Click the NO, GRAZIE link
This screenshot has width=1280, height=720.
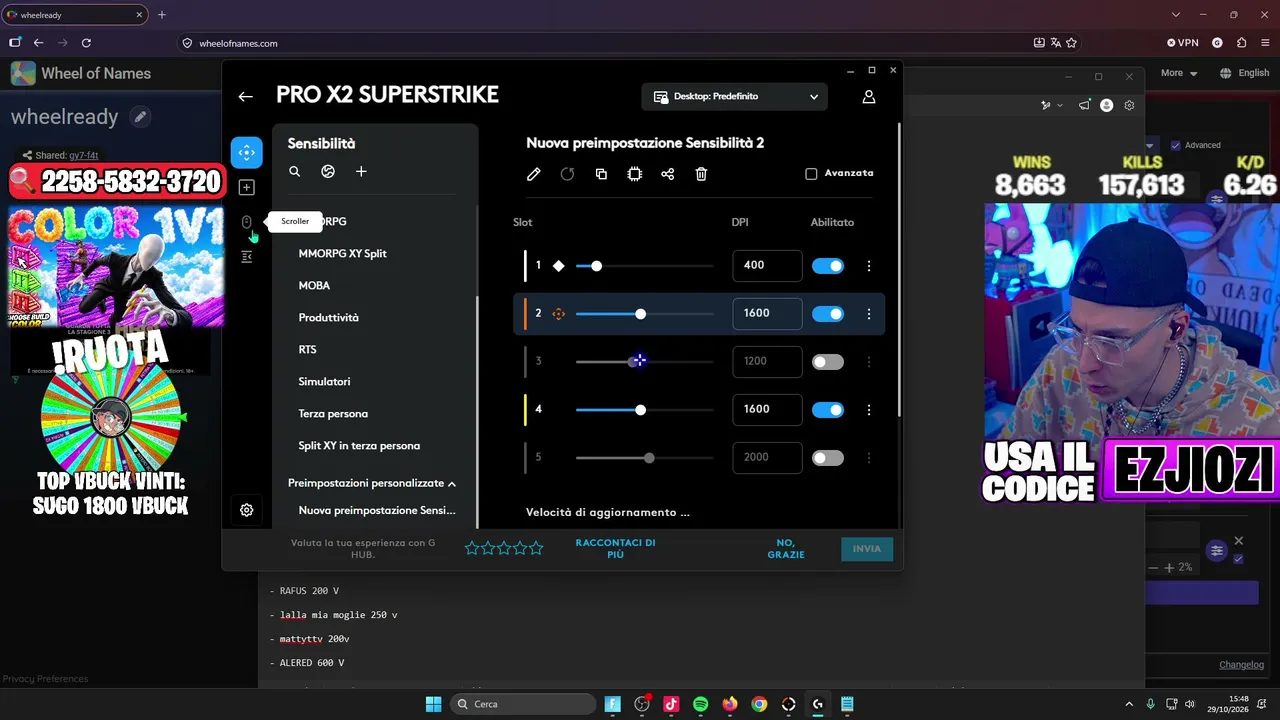tap(786, 549)
